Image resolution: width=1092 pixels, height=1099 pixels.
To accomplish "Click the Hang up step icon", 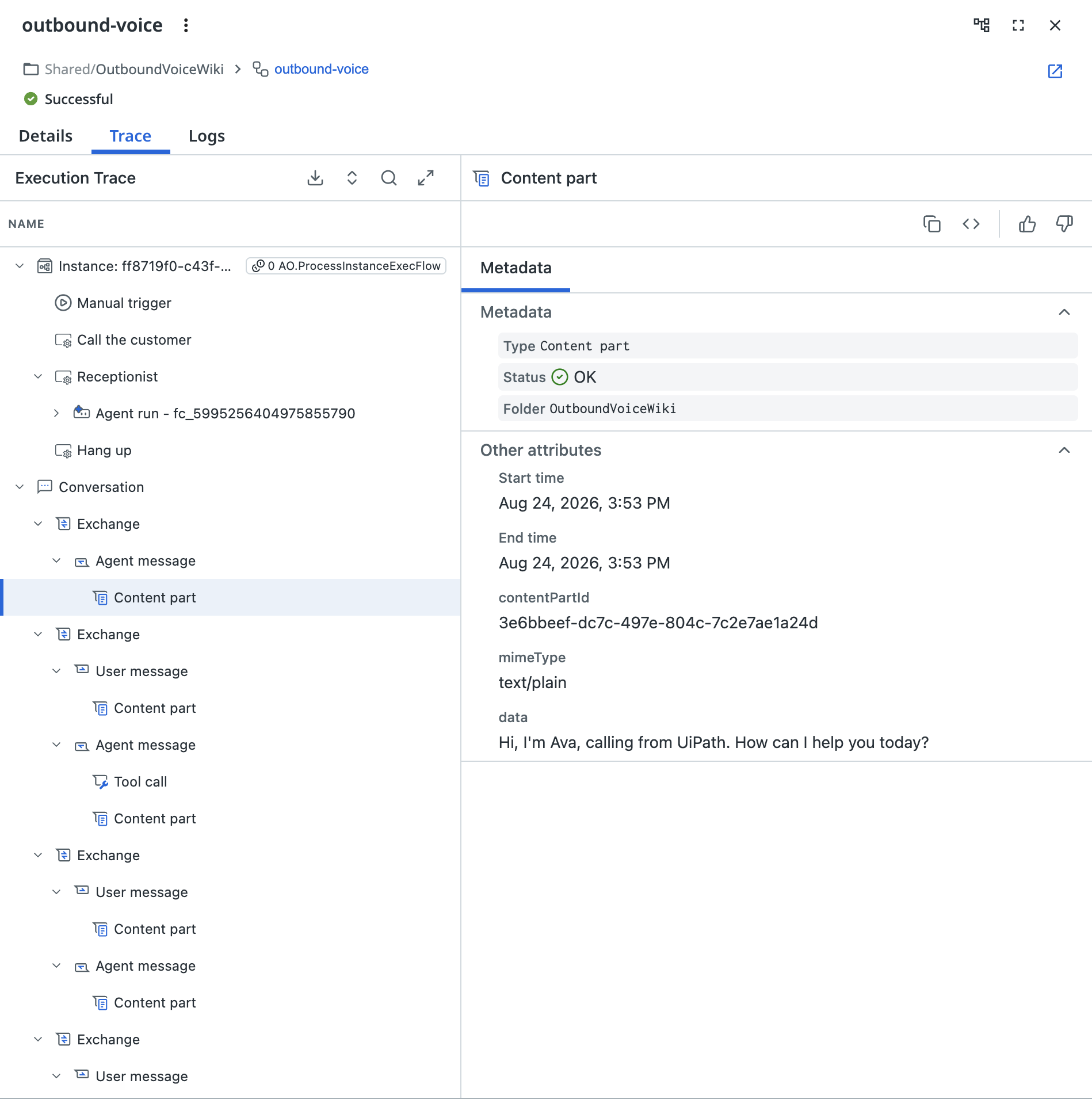I will tap(63, 451).
